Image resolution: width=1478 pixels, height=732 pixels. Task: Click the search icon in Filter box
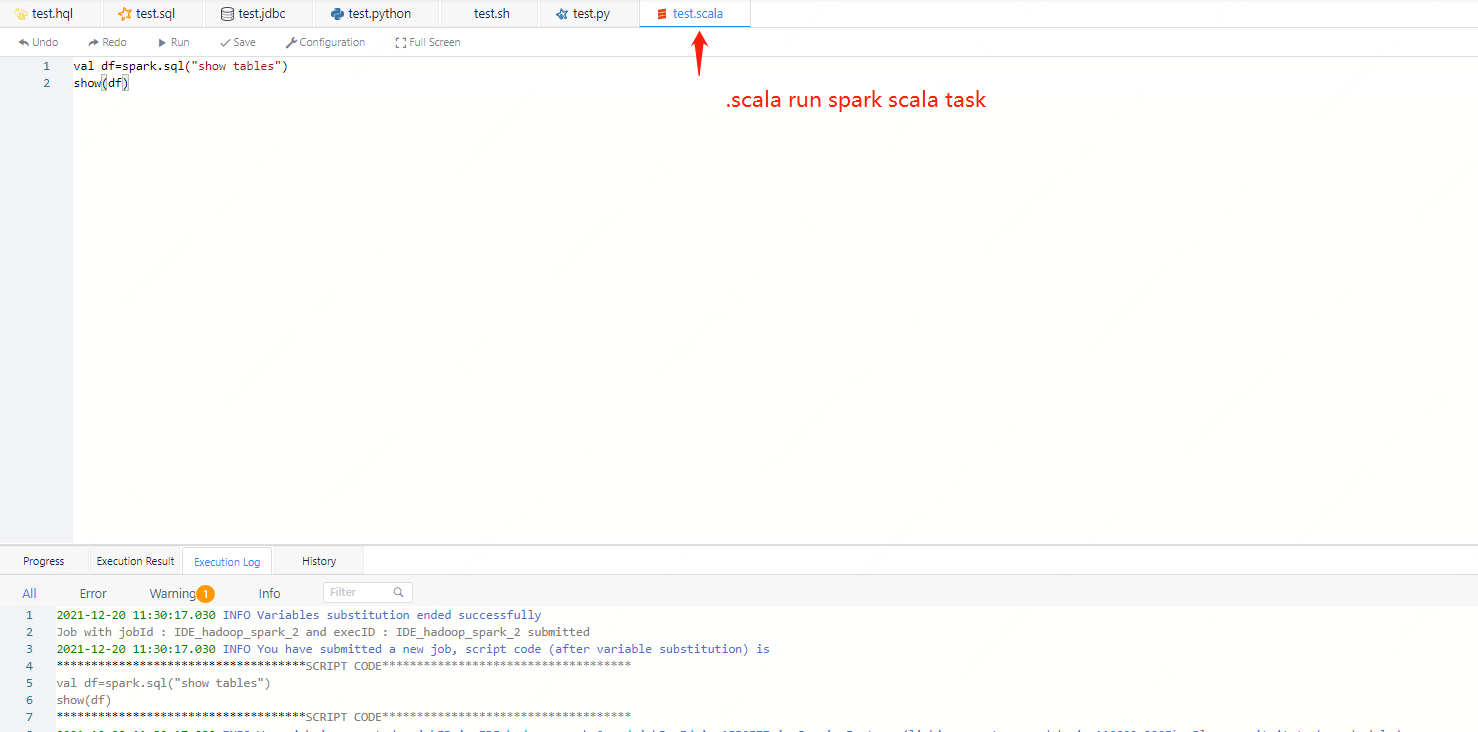pos(398,592)
